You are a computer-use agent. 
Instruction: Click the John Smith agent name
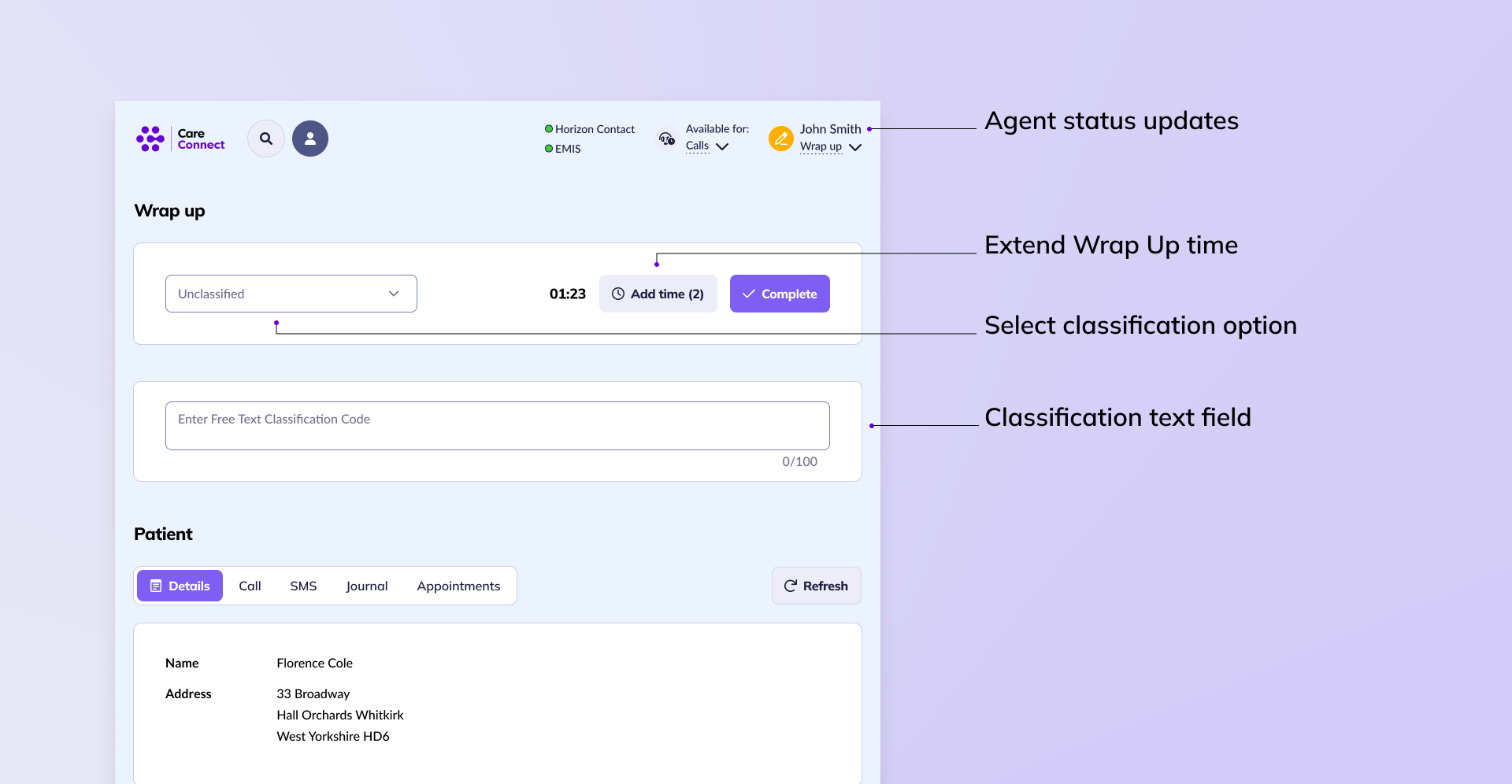pos(831,129)
